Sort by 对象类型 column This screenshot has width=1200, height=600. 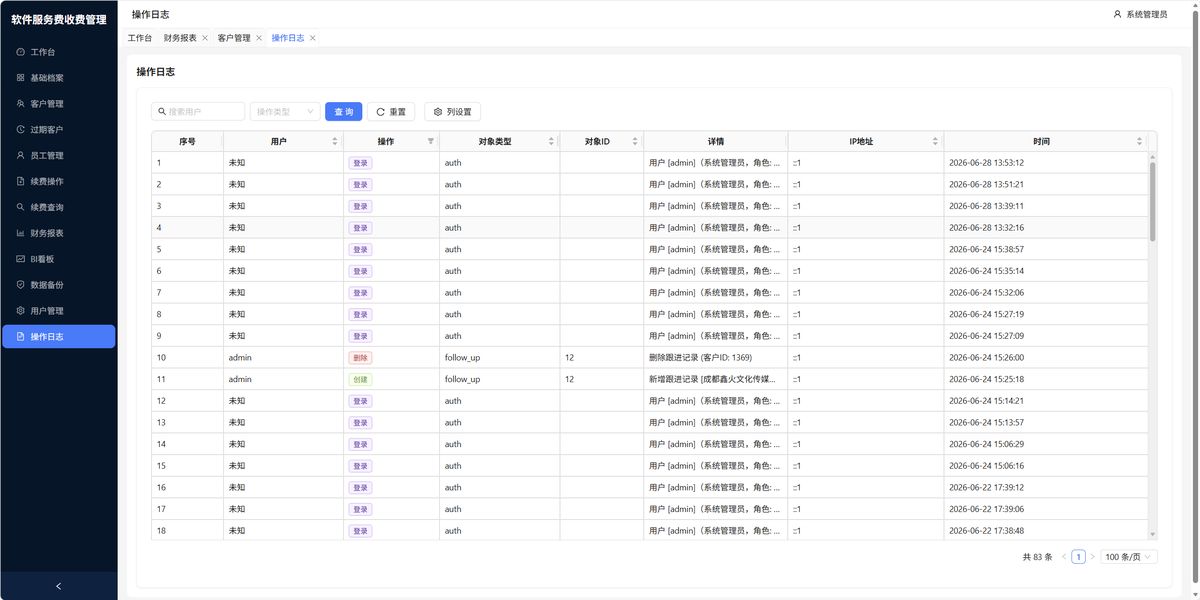(x=551, y=142)
